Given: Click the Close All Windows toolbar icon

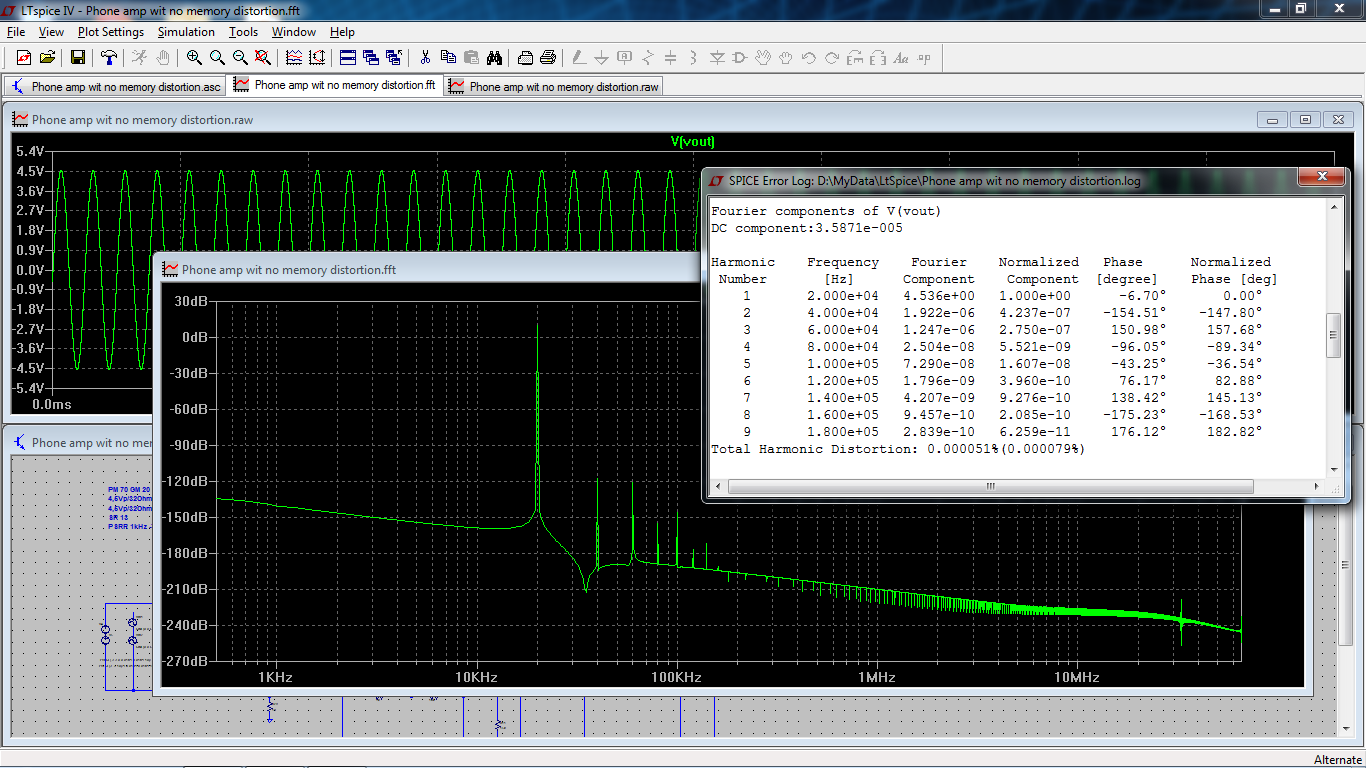Looking at the screenshot, I should pyautogui.click(x=394, y=57).
